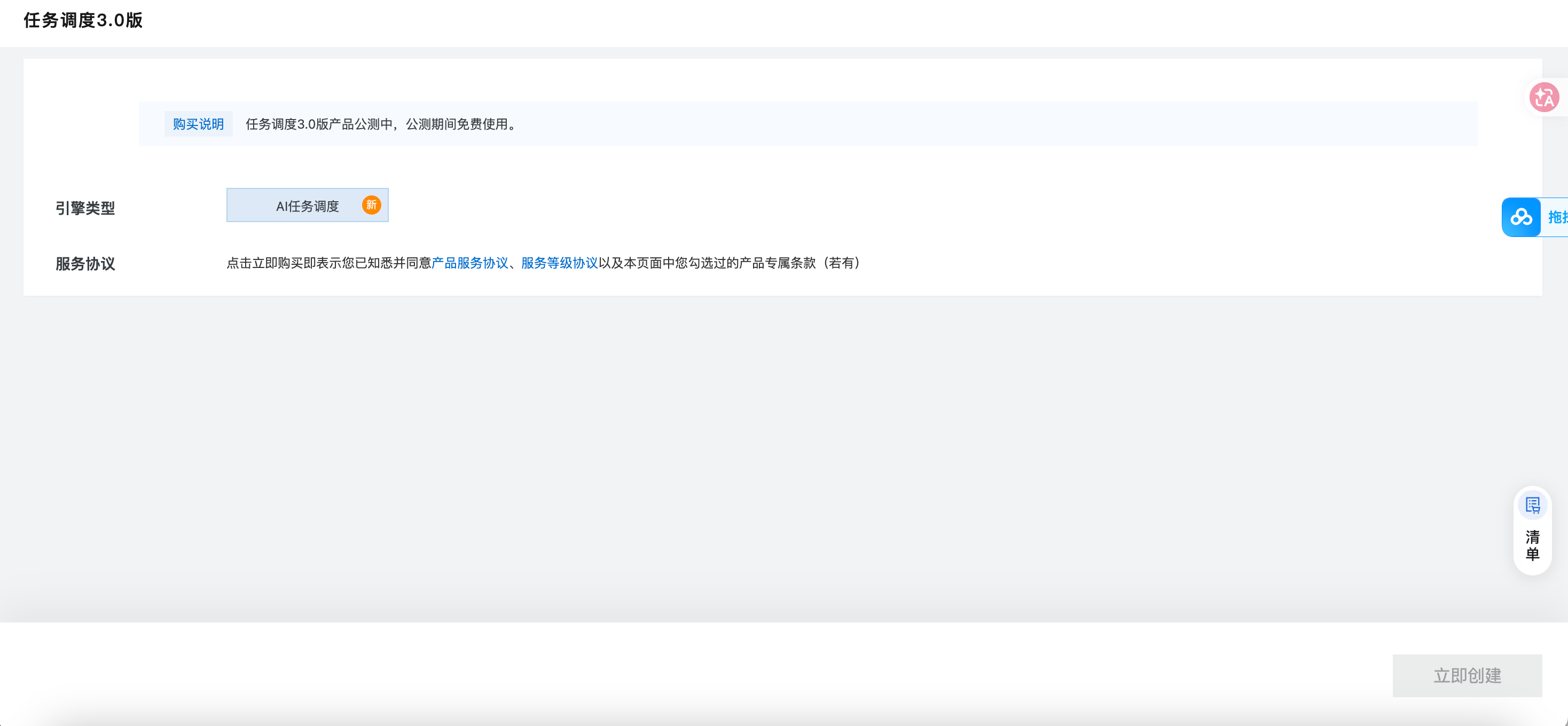1568x726 pixels.
Task: Click the 服务协议 label
Action: [x=85, y=264]
